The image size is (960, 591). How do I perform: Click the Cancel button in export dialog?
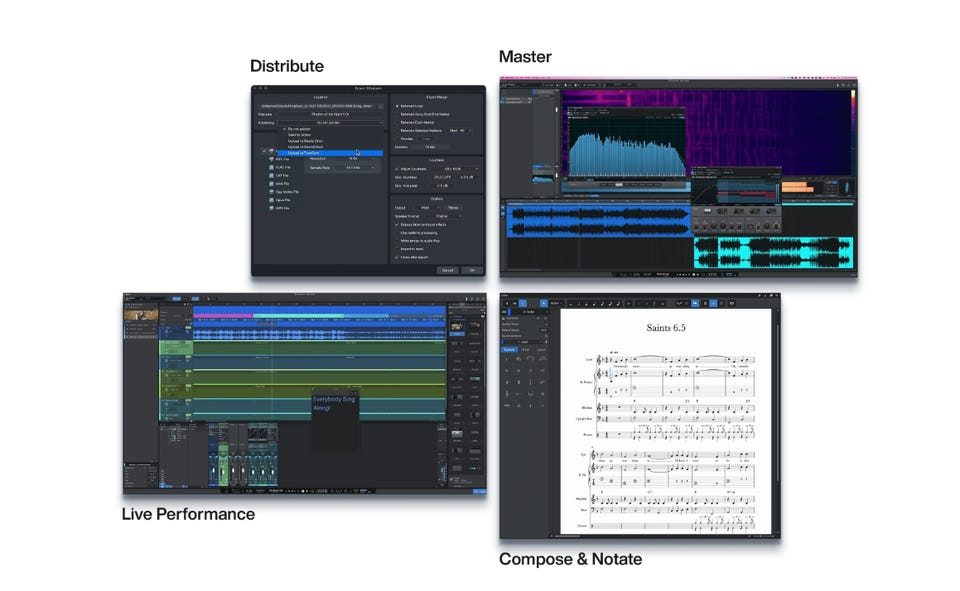pos(447,270)
